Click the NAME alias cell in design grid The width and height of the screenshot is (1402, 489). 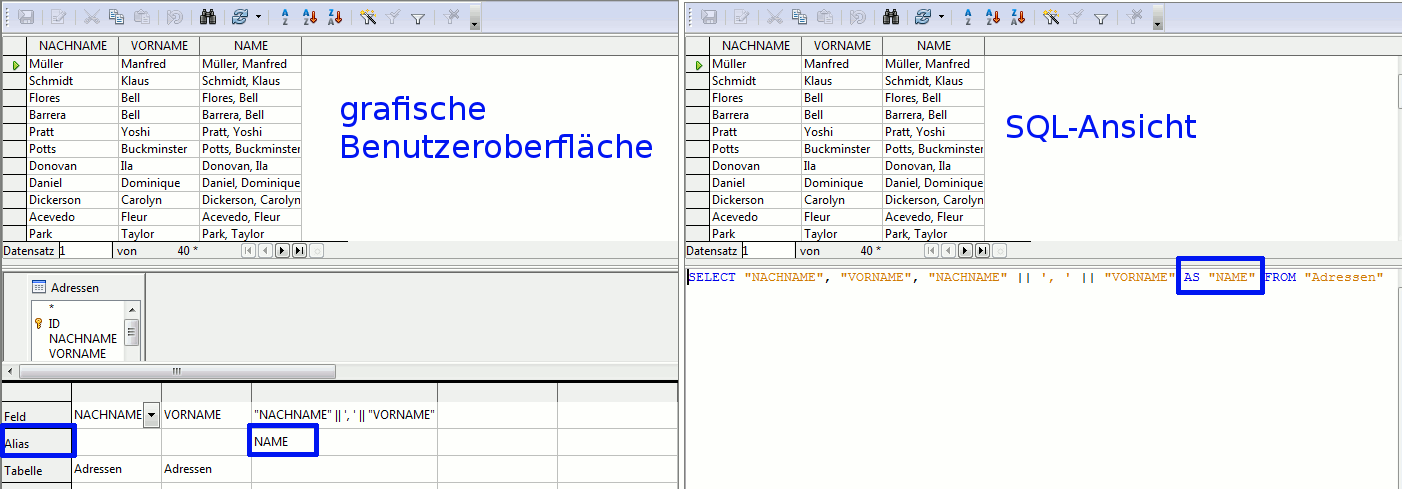284,441
